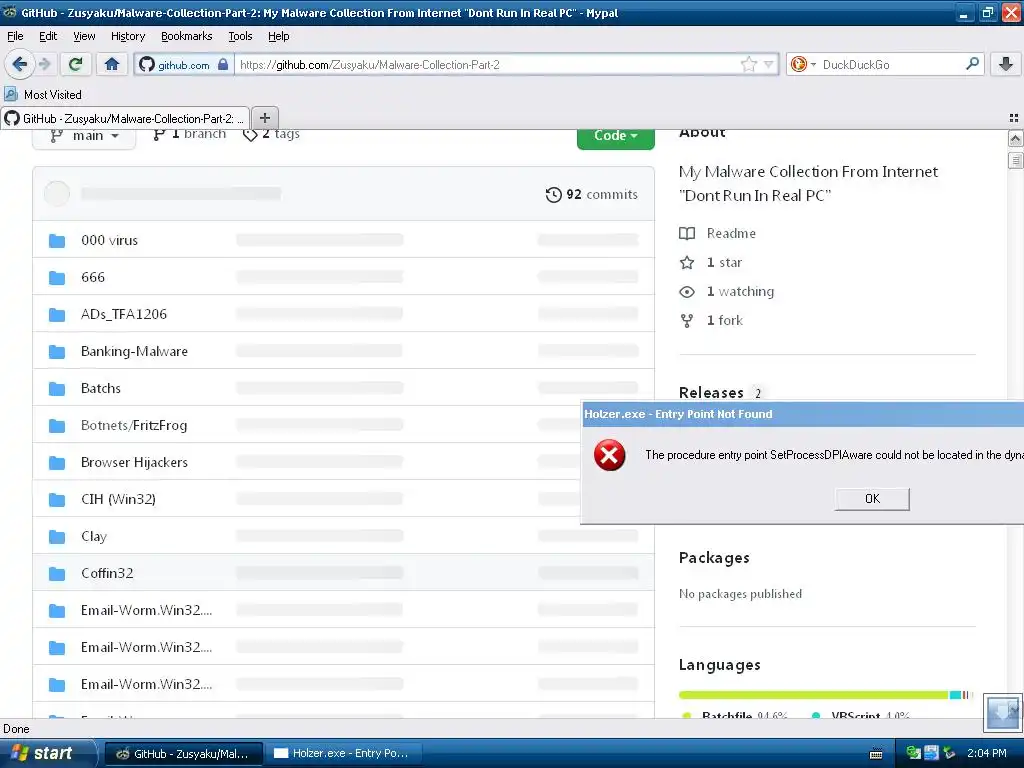Open the View menu

click(x=84, y=36)
